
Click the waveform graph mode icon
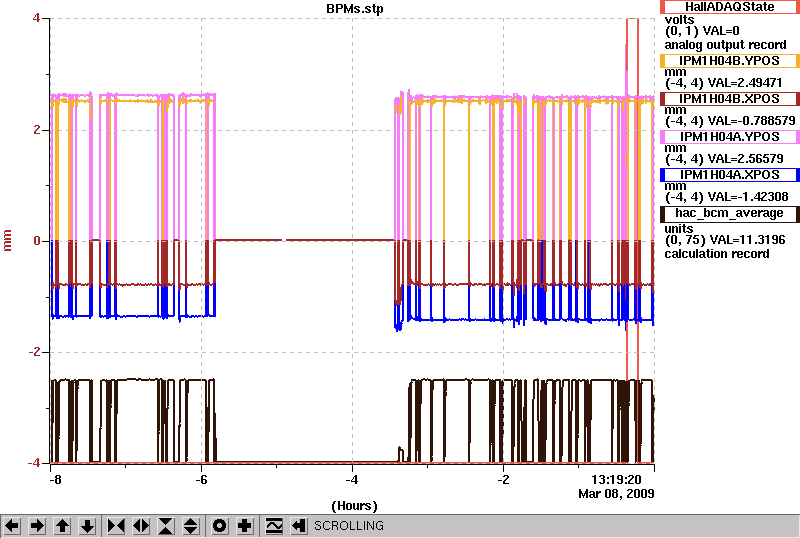coord(274,526)
